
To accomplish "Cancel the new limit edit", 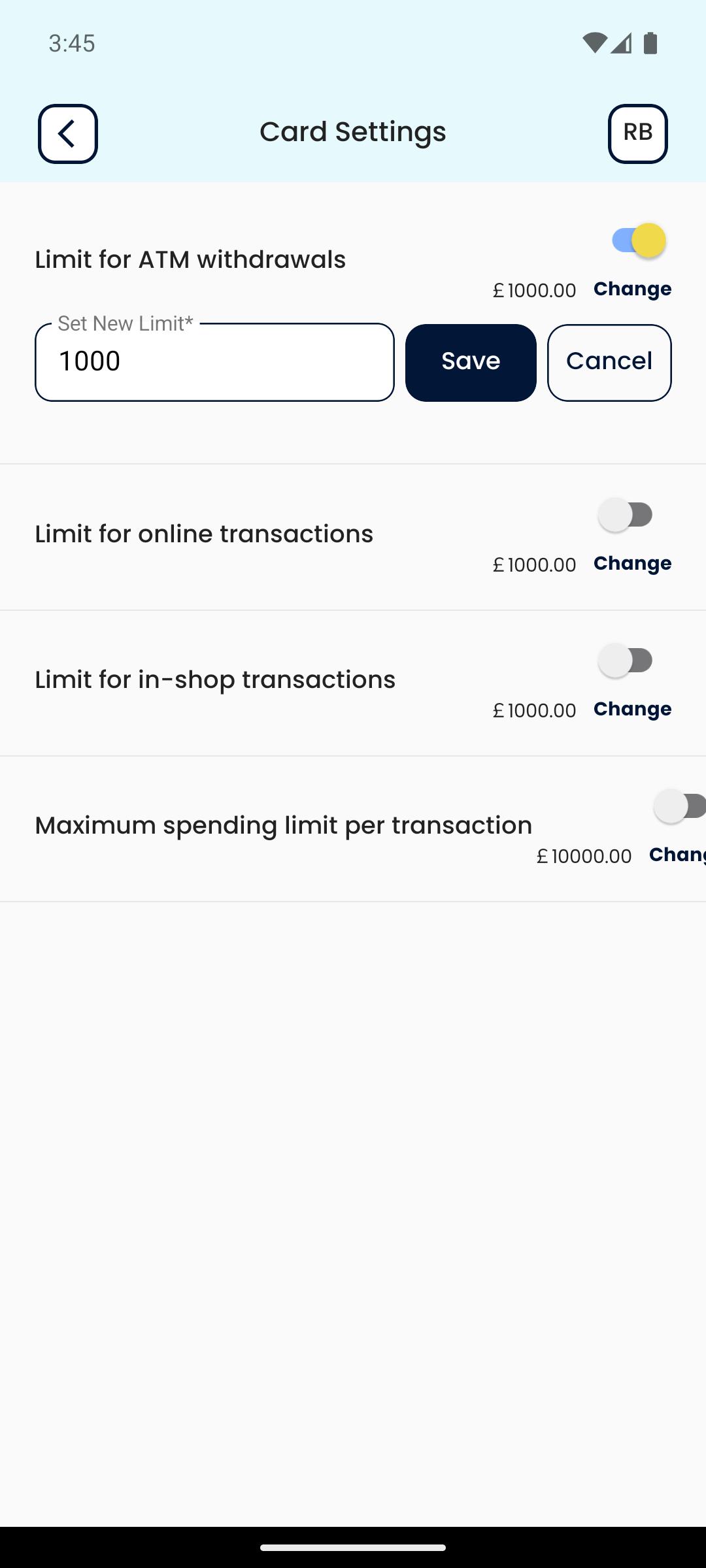I will (x=609, y=363).
